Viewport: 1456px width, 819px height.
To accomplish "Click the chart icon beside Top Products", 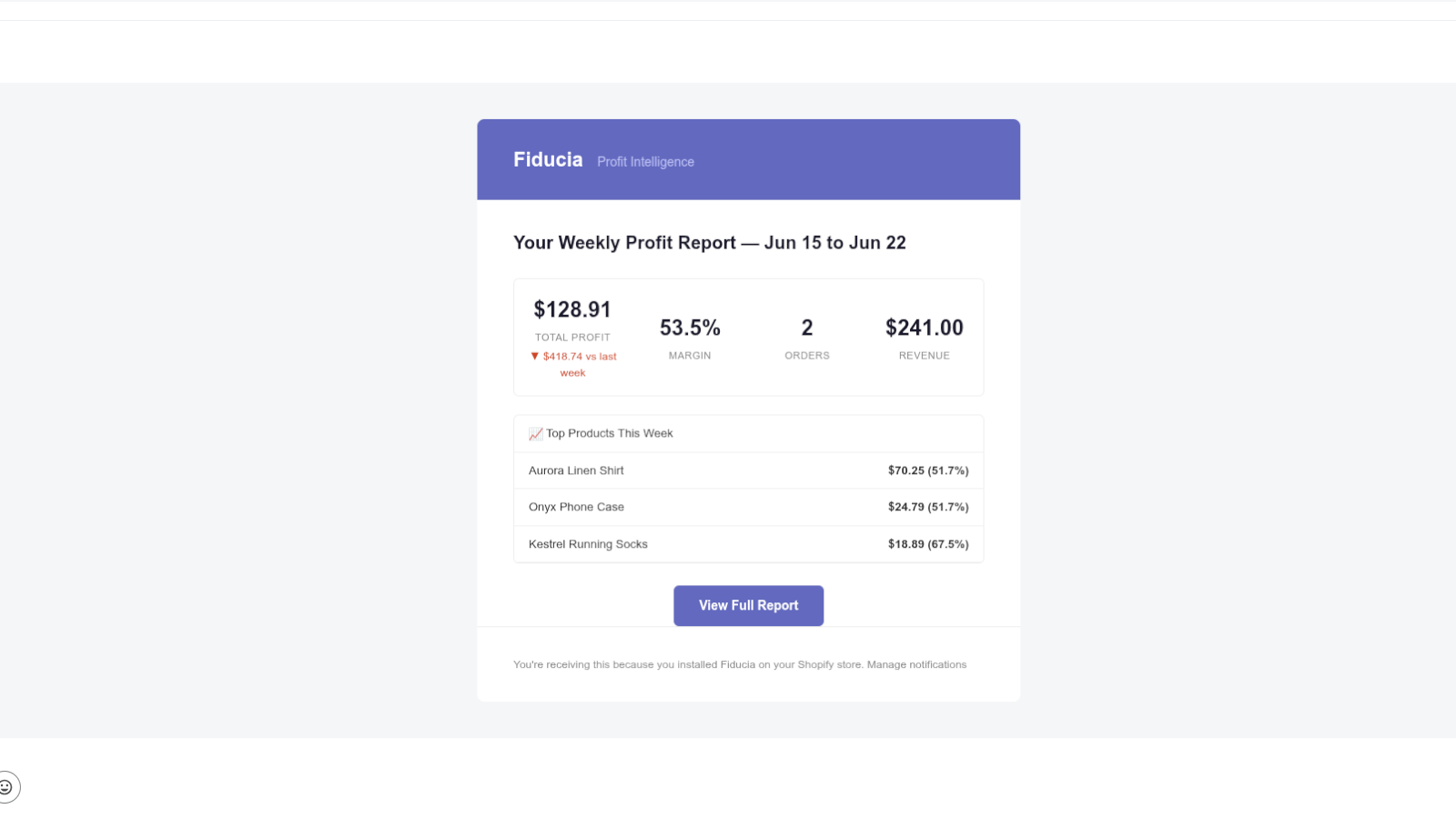I will [536, 434].
